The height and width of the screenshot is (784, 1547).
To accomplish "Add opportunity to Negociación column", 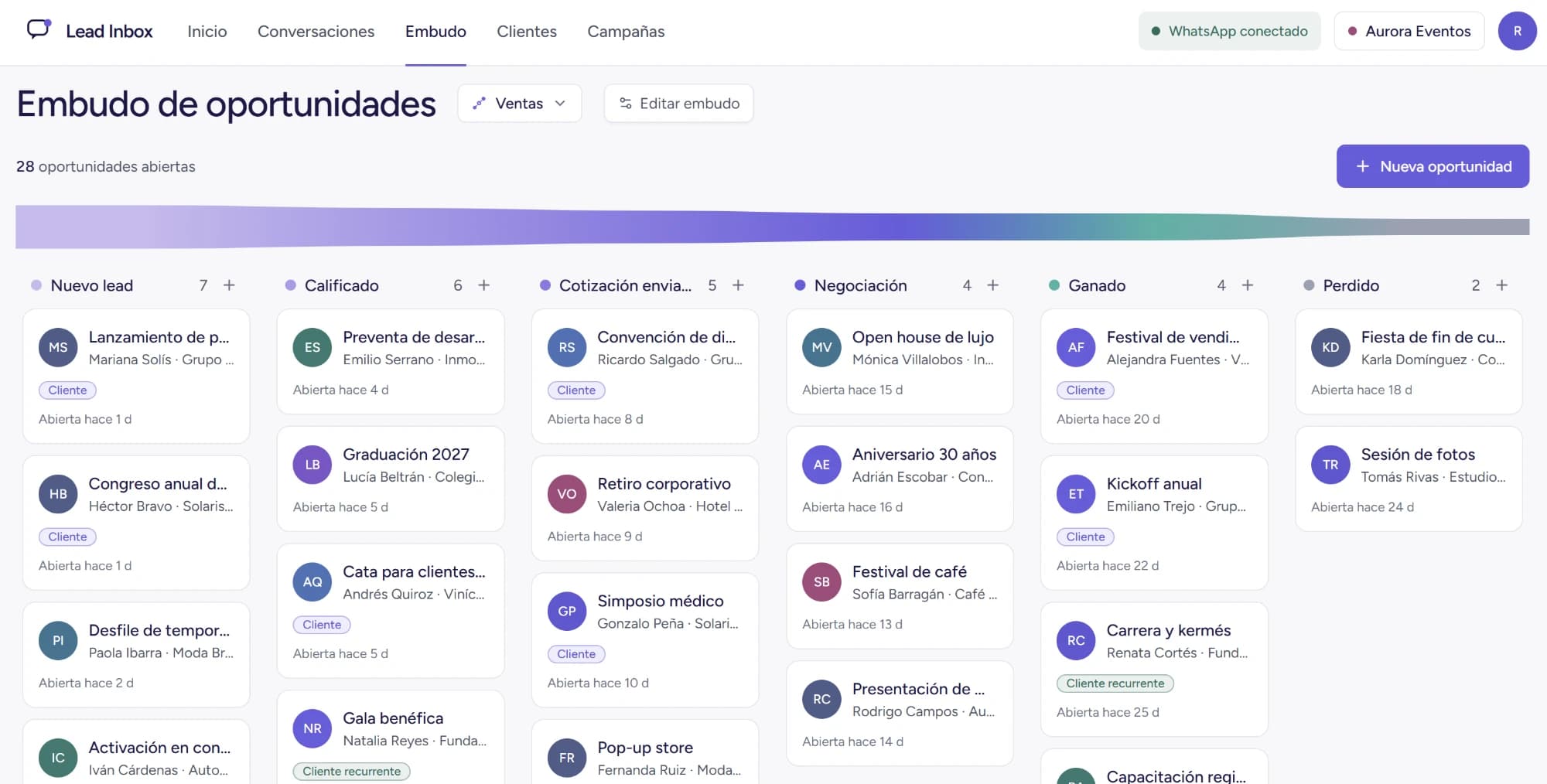I will [x=993, y=285].
